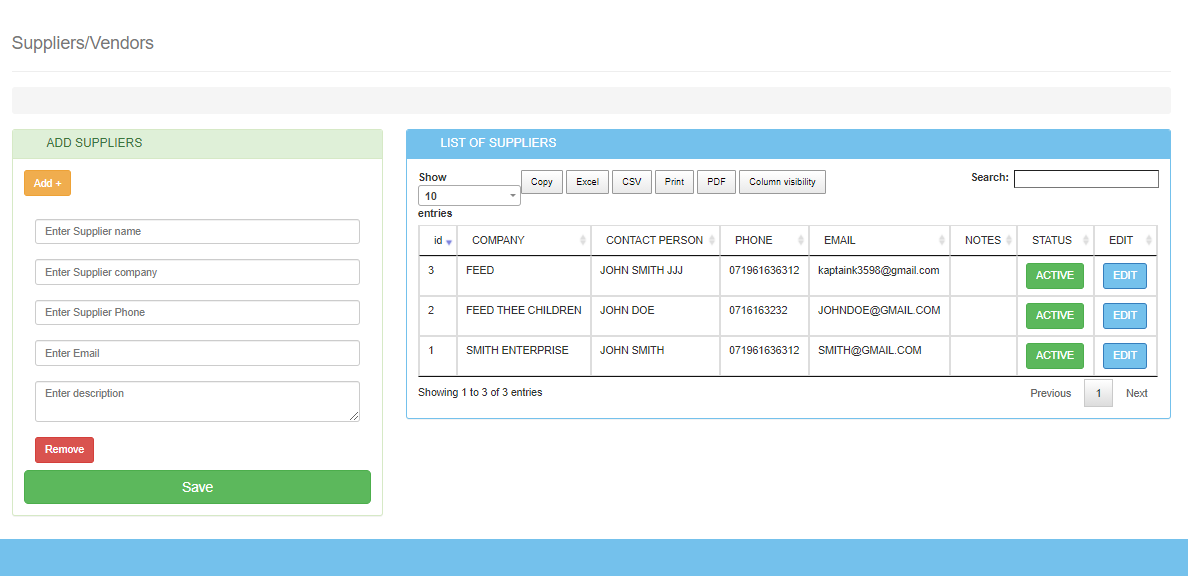Export supplier list to Excel

coord(587,182)
